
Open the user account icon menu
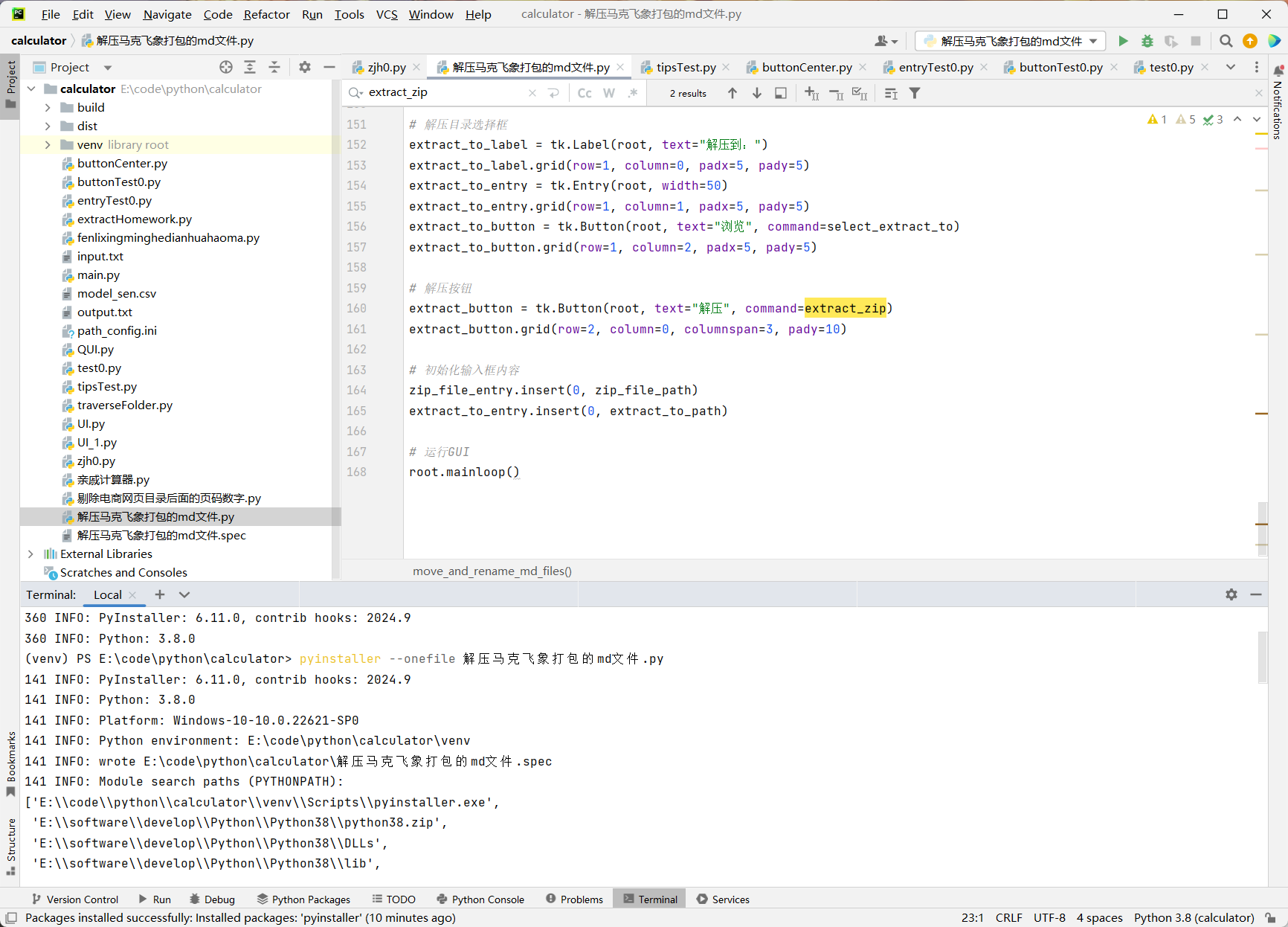[886, 41]
